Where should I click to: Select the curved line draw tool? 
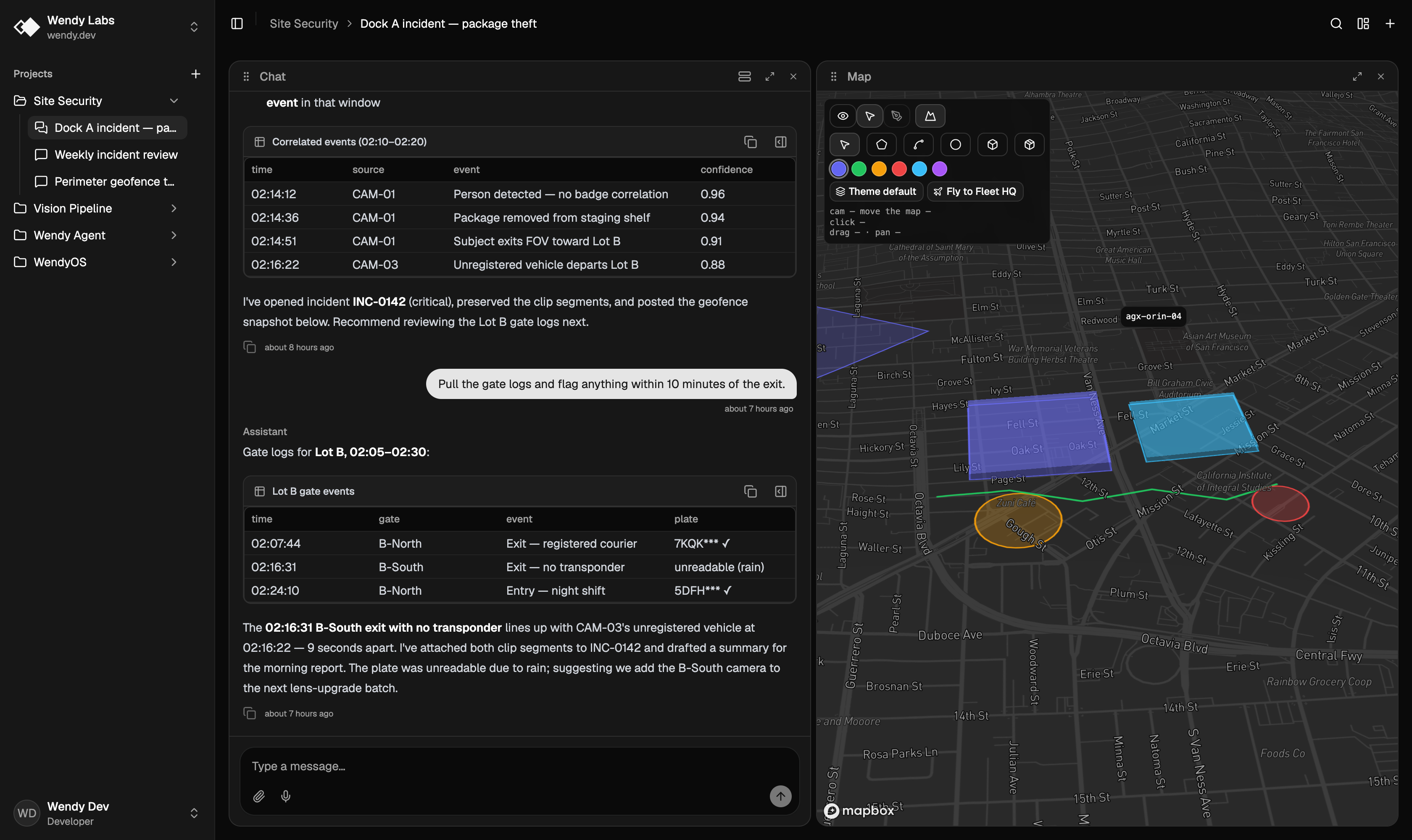(x=918, y=144)
